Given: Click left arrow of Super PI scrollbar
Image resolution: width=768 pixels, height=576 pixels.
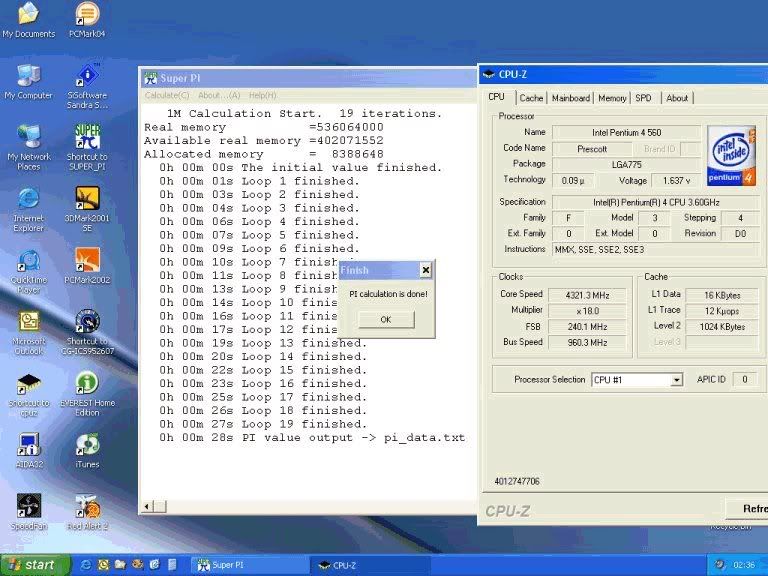Looking at the screenshot, I should [146, 506].
